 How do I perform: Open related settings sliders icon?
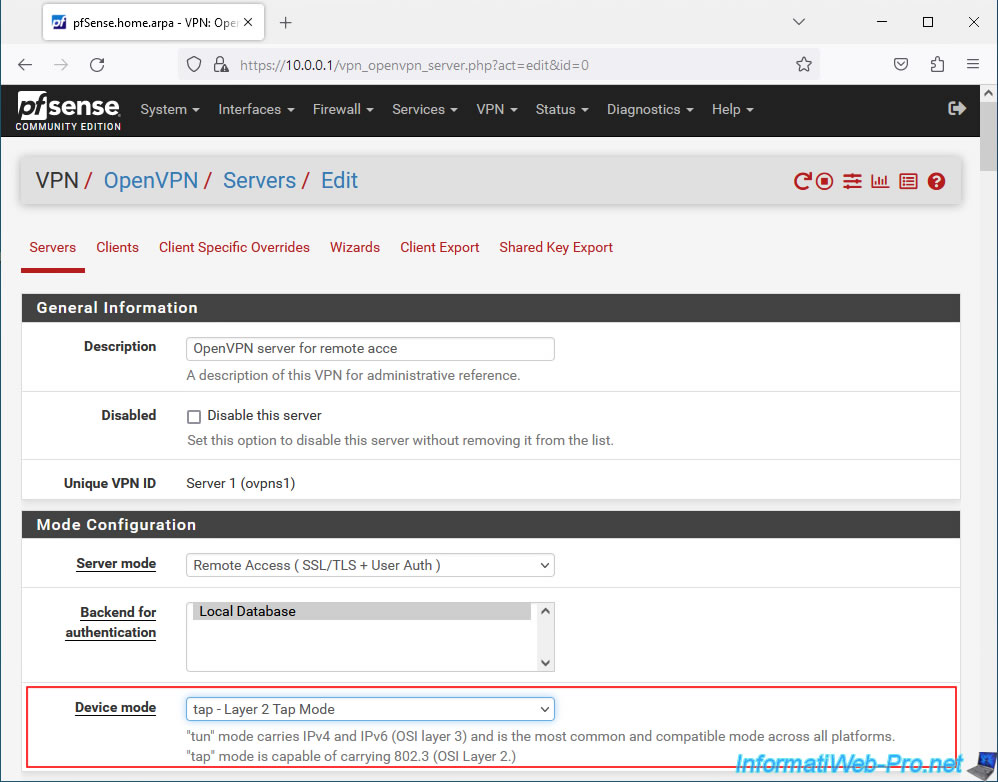[x=852, y=181]
